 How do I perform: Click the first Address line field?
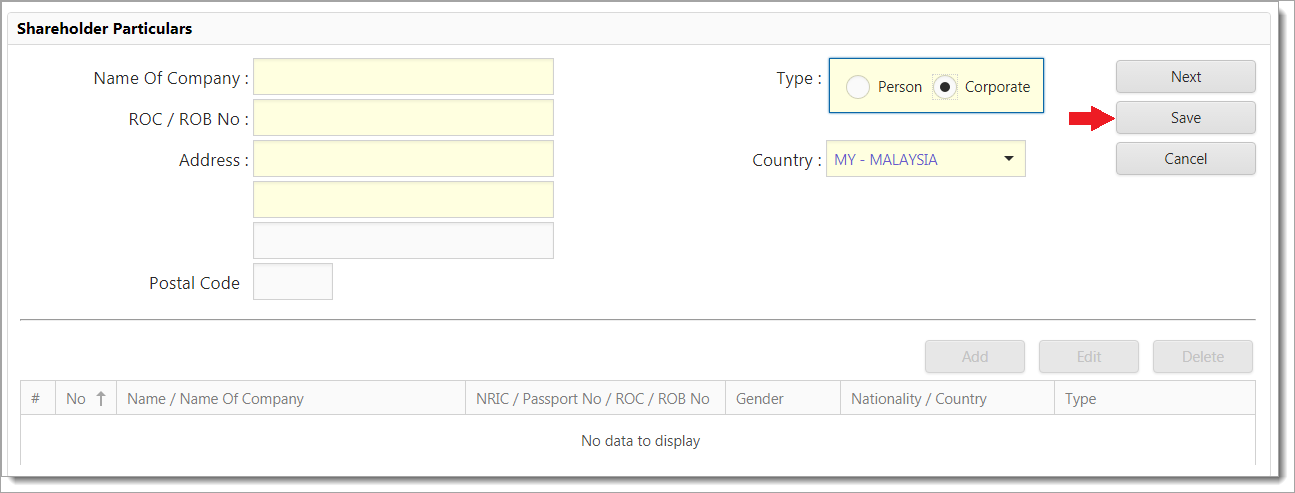click(403, 159)
